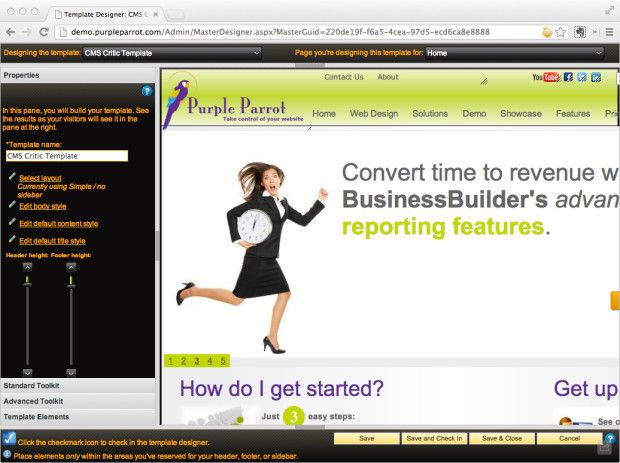Go to slide 5 in banner pager
Image resolution: width=620 pixels, height=463 pixels.
point(223,361)
